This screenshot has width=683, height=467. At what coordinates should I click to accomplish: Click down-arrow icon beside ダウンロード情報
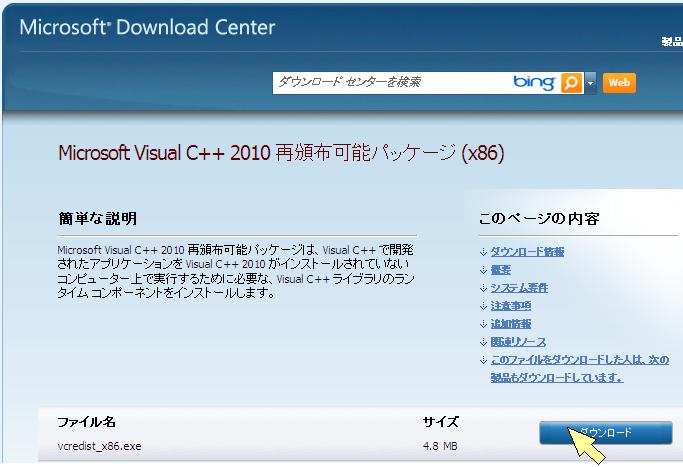coord(483,252)
